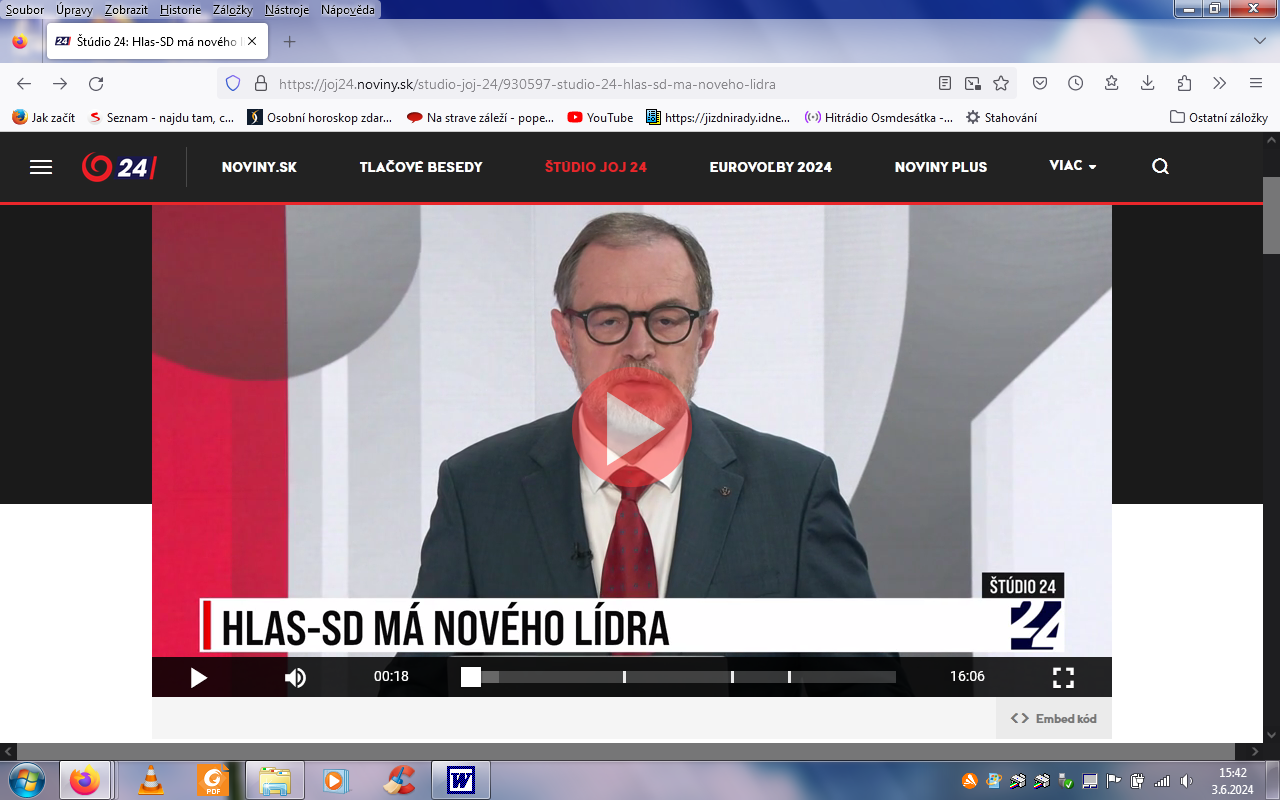
Task: Go to EUROVOĽBY 2024 section
Action: [x=770, y=167]
